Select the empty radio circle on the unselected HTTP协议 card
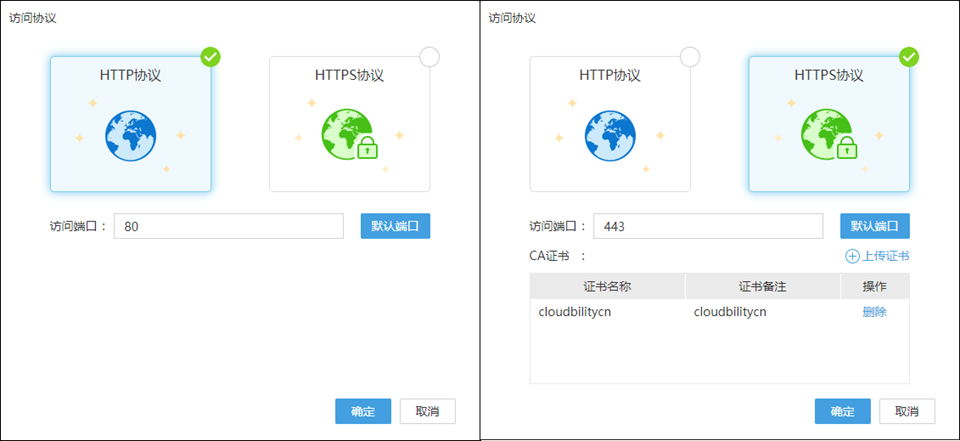The height and width of the screenshot is (441, 960). (x=689, y=57)
